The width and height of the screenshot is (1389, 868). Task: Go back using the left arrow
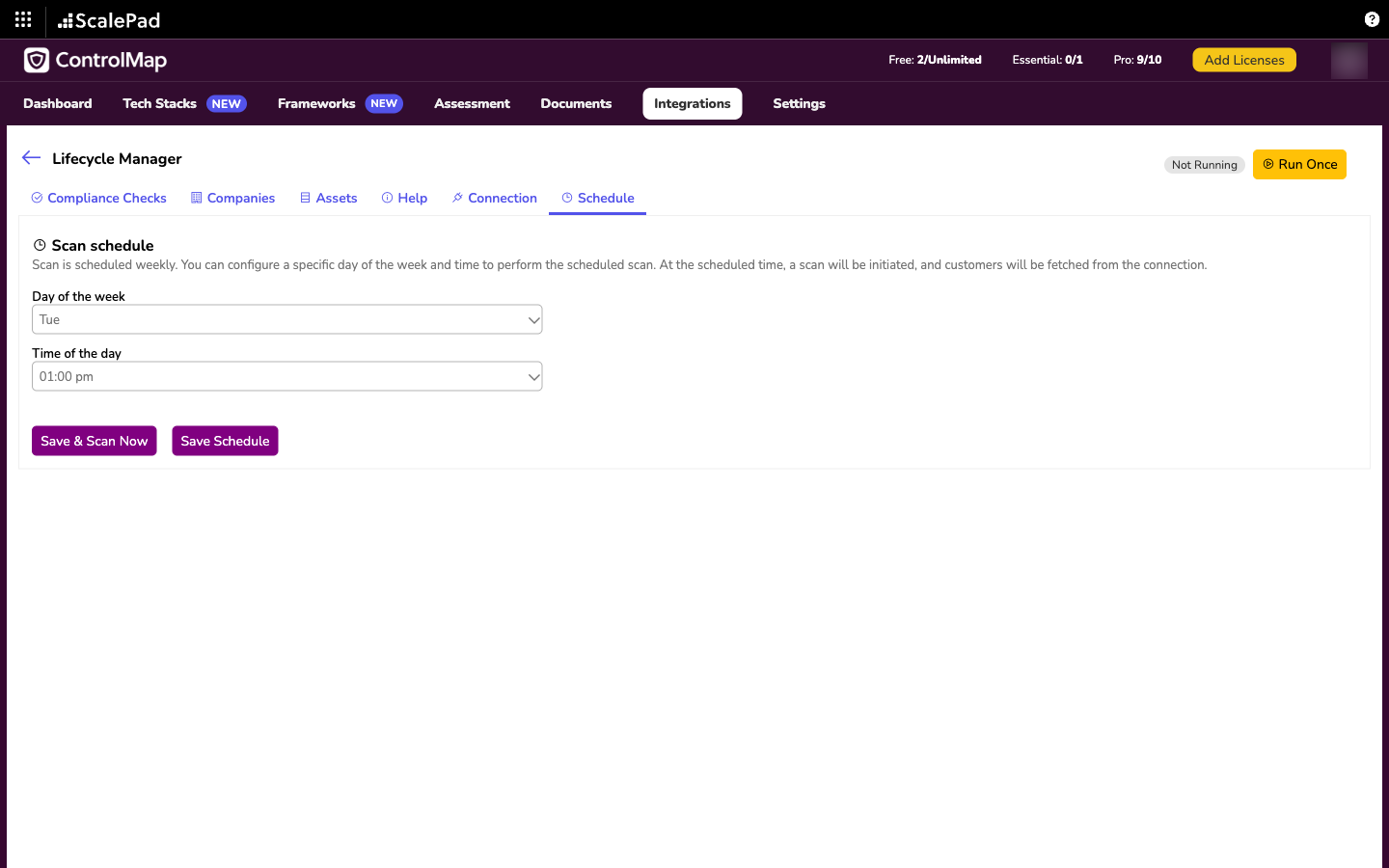coord(31,158)
